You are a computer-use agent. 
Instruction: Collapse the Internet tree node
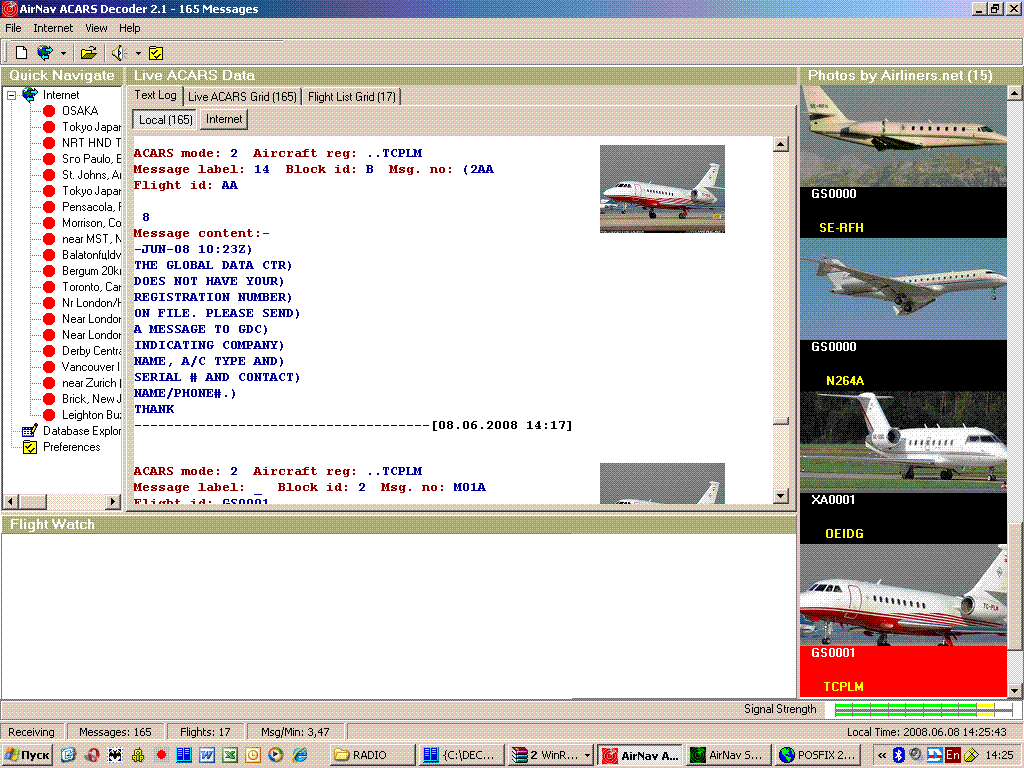point(11,95)
